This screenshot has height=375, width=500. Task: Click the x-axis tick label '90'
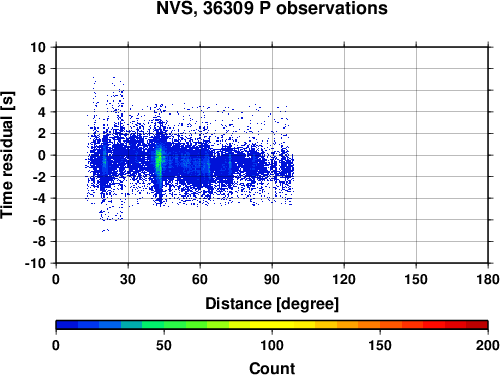272,279
